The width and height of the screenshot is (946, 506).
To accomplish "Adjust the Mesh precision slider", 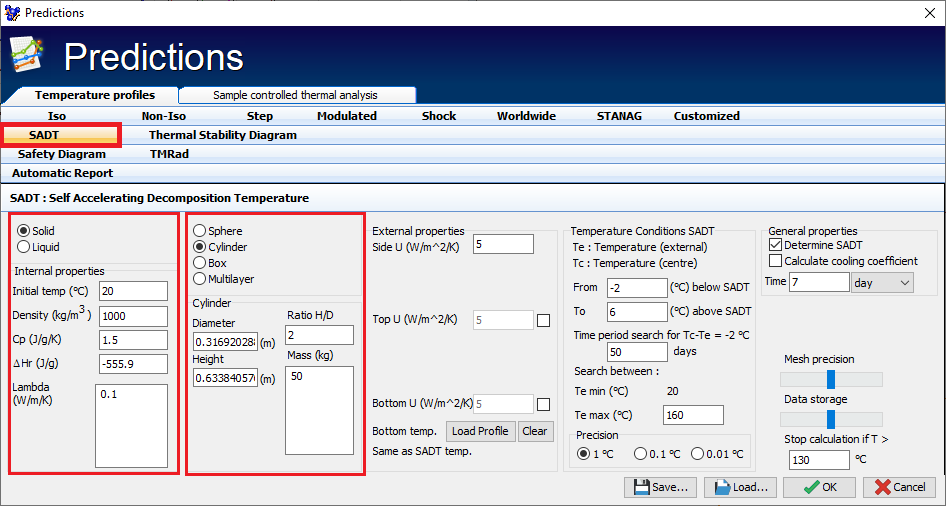I will point(830,379).
